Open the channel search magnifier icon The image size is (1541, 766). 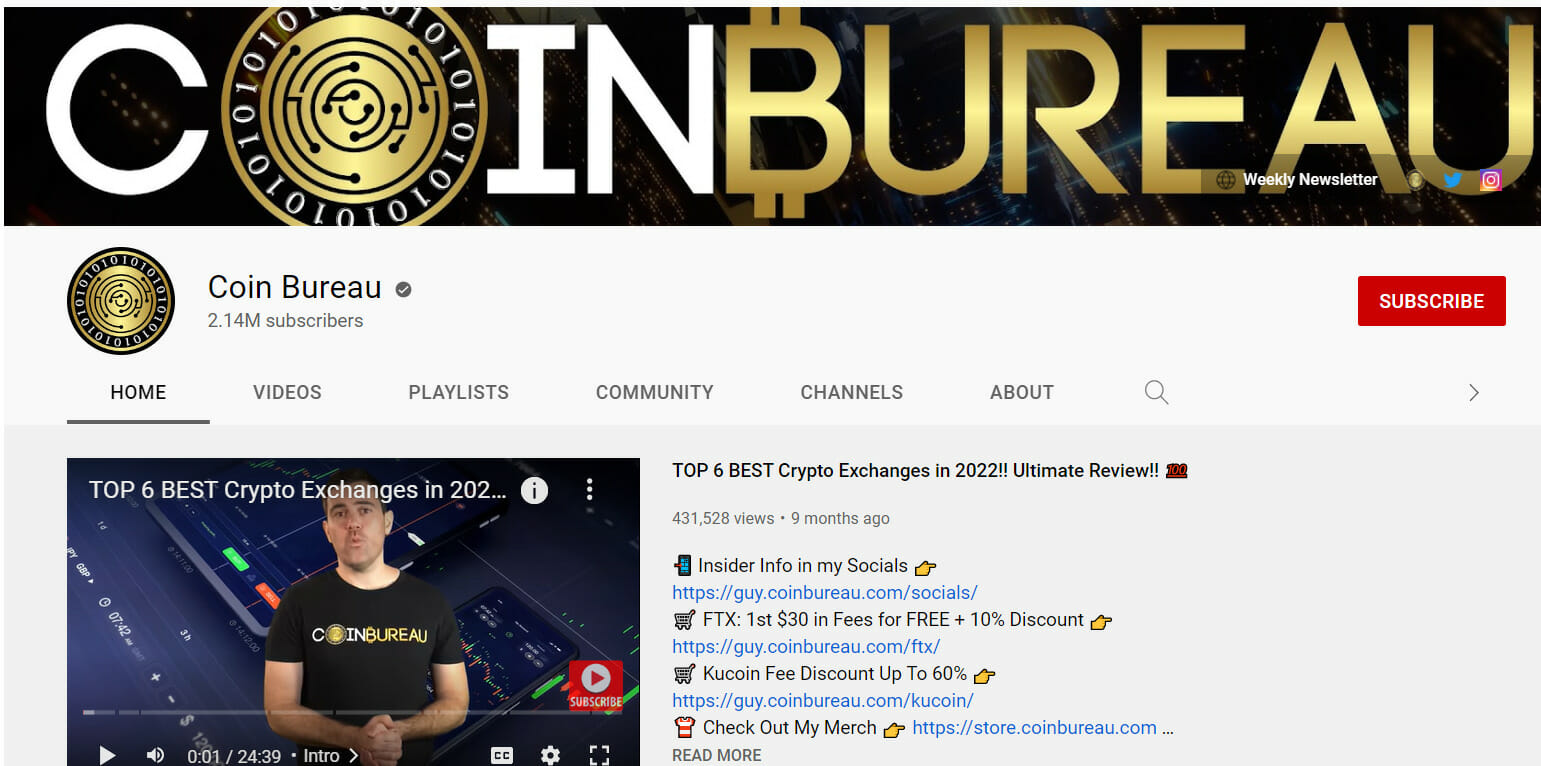click(x=1156, y=392)
